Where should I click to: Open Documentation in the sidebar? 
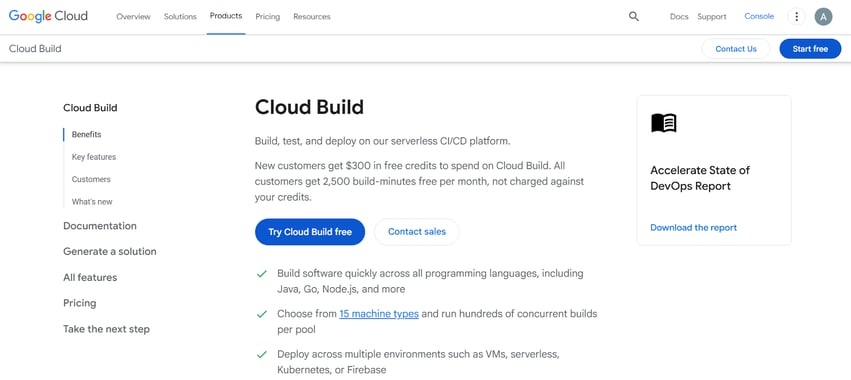[100, 226]
